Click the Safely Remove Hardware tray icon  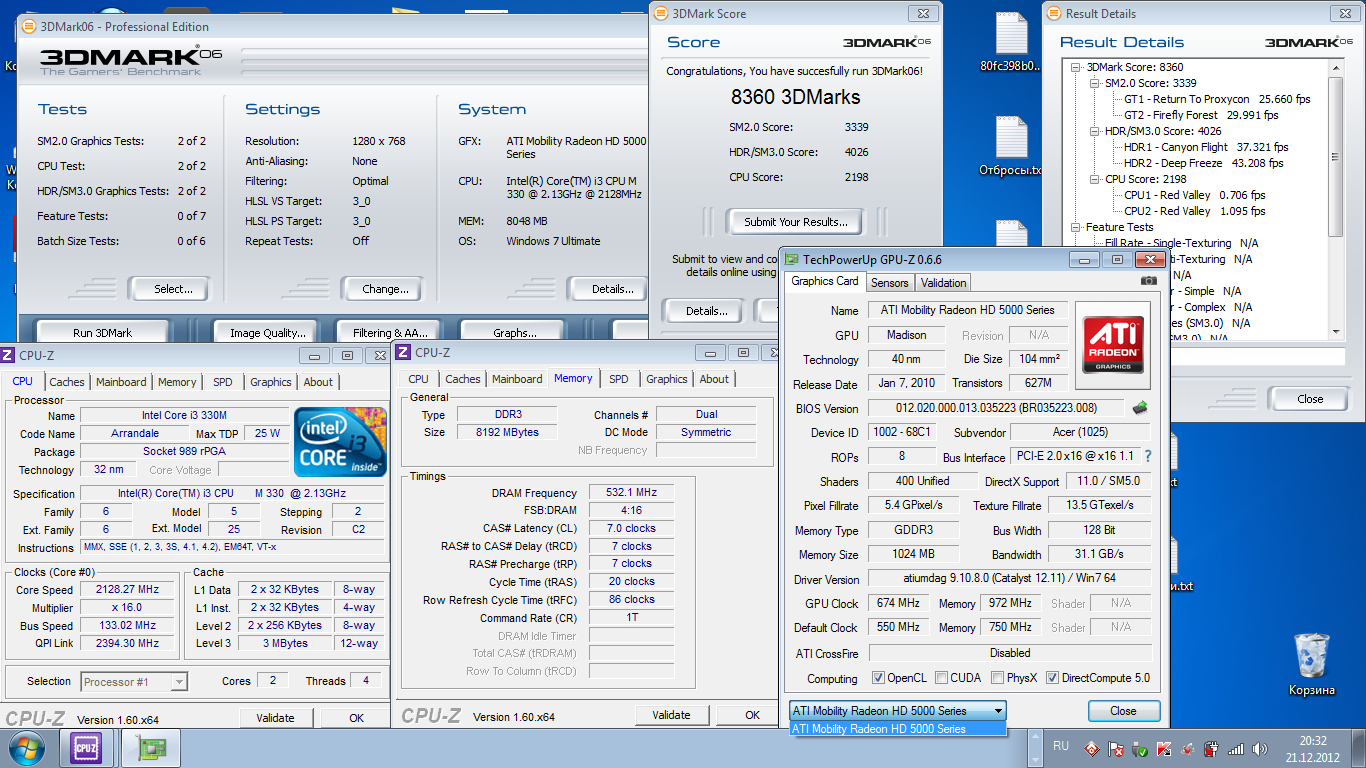[x=1141, y=748]
